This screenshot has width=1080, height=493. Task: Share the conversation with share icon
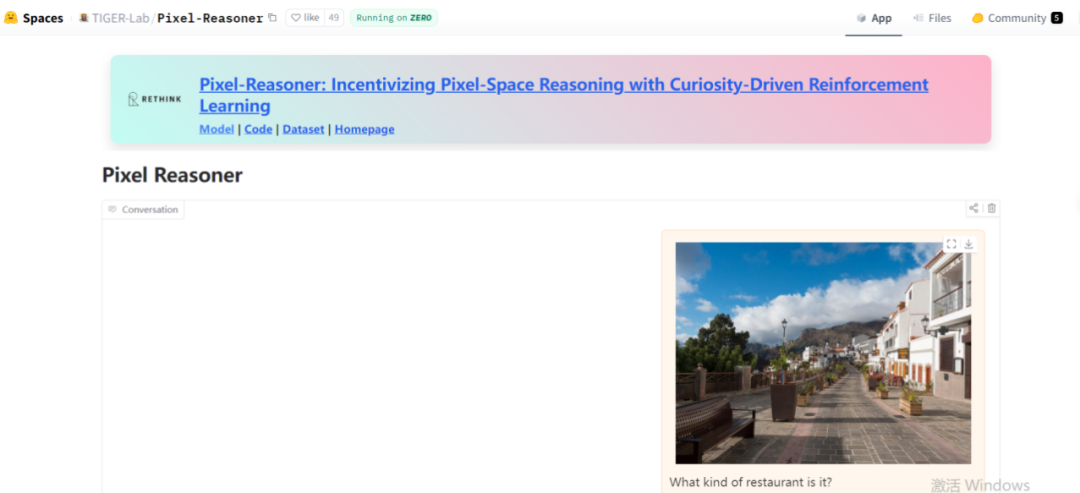pos(973,208)
